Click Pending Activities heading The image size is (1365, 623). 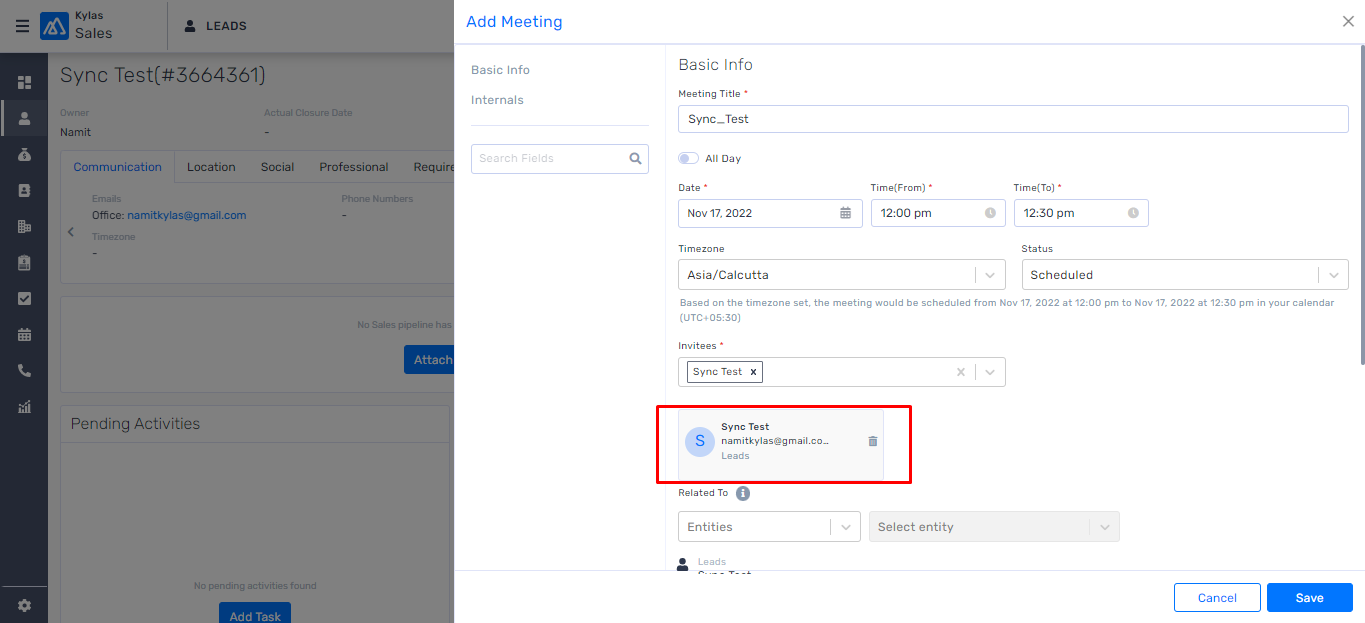click(135, 424)
